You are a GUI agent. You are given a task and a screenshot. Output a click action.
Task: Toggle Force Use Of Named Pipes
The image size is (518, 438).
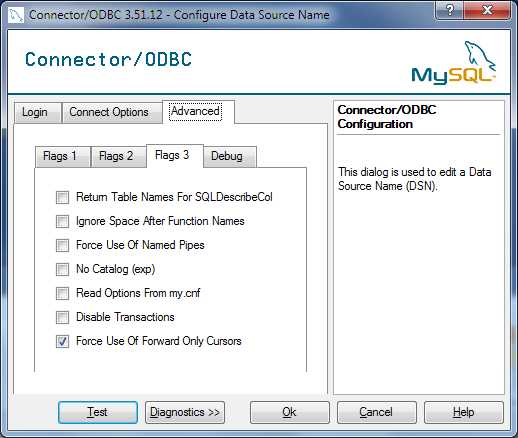pyautogui.click(x=62, y=245)
